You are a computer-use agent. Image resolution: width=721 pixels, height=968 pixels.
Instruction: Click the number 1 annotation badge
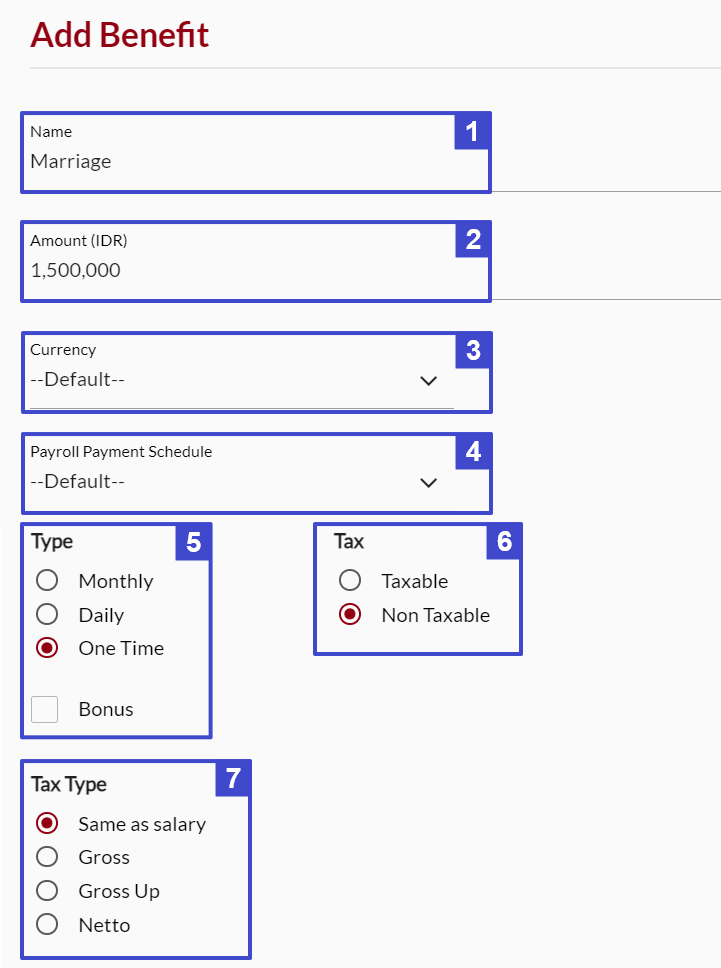(x=472, y=131)
